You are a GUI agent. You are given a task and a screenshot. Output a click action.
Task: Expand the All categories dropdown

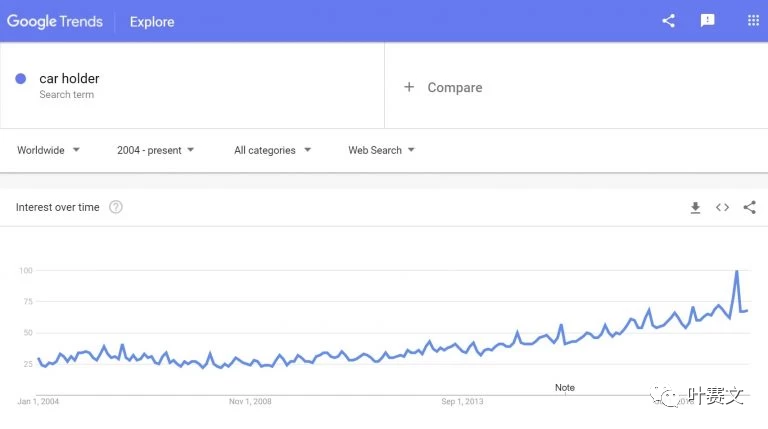point(272,150)
